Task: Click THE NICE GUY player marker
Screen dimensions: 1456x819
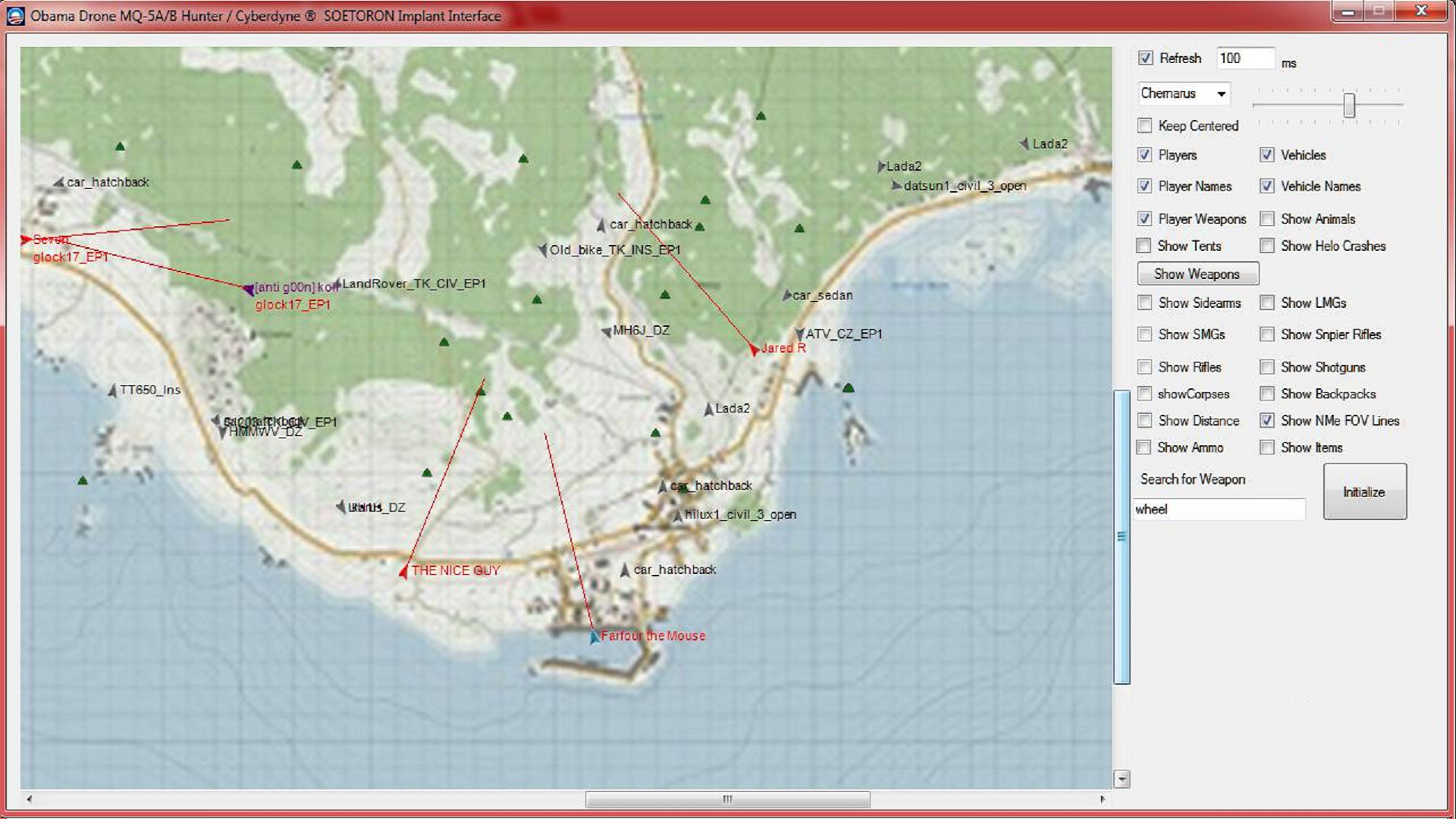Action: point(403,571)
